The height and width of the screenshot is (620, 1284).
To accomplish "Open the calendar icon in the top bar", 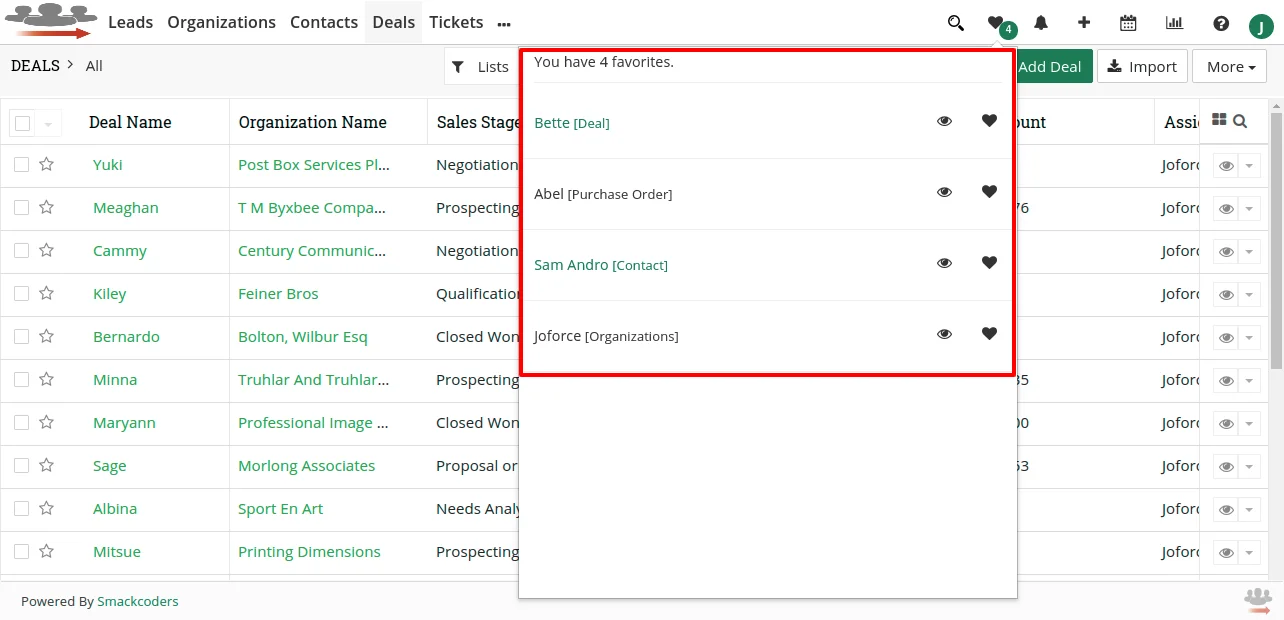I will coord(1129,22).
